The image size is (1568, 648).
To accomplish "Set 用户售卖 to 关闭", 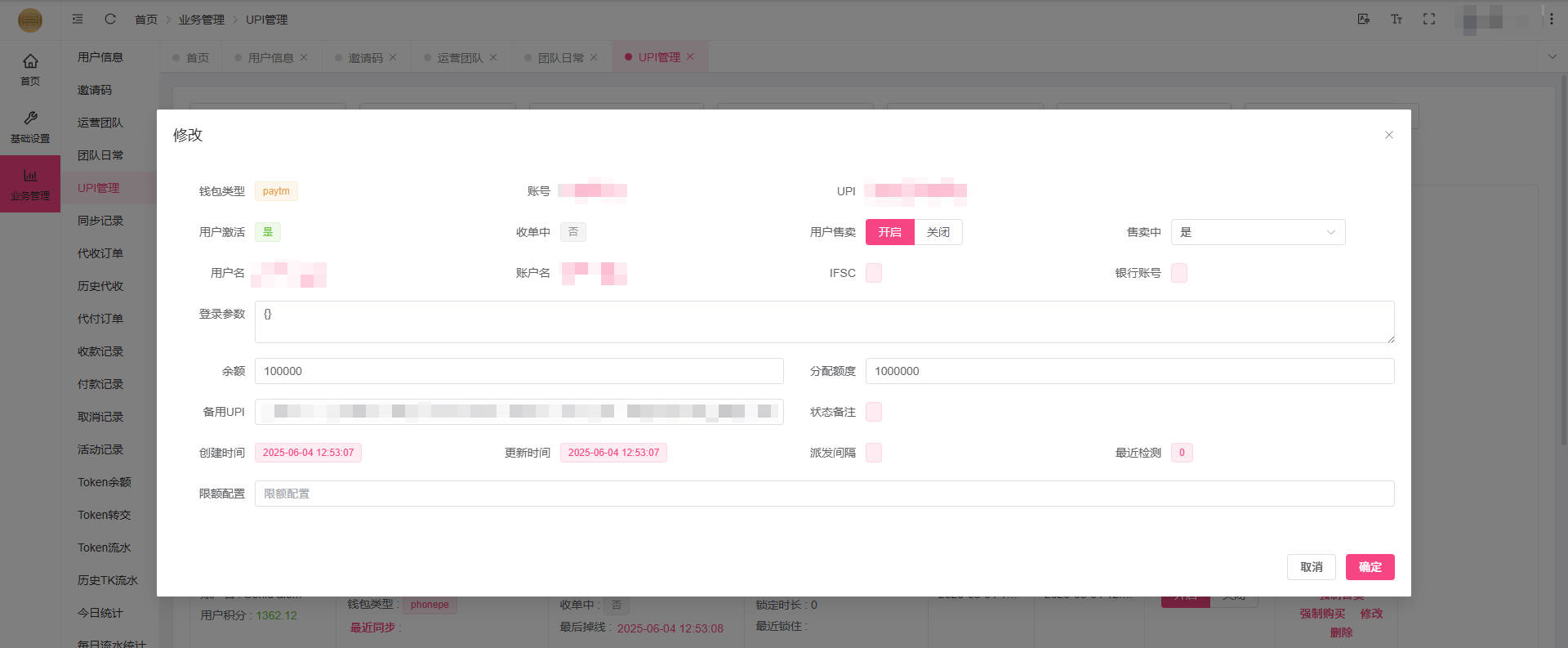I will [x=938, y=232].
